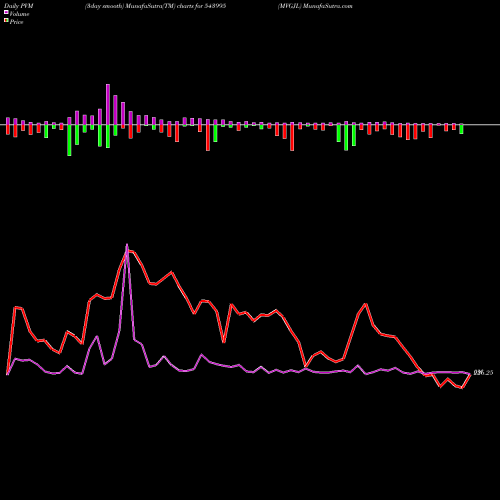Click the 'Daily PVM' title text

pyautogui.click(x=19, y=6)
